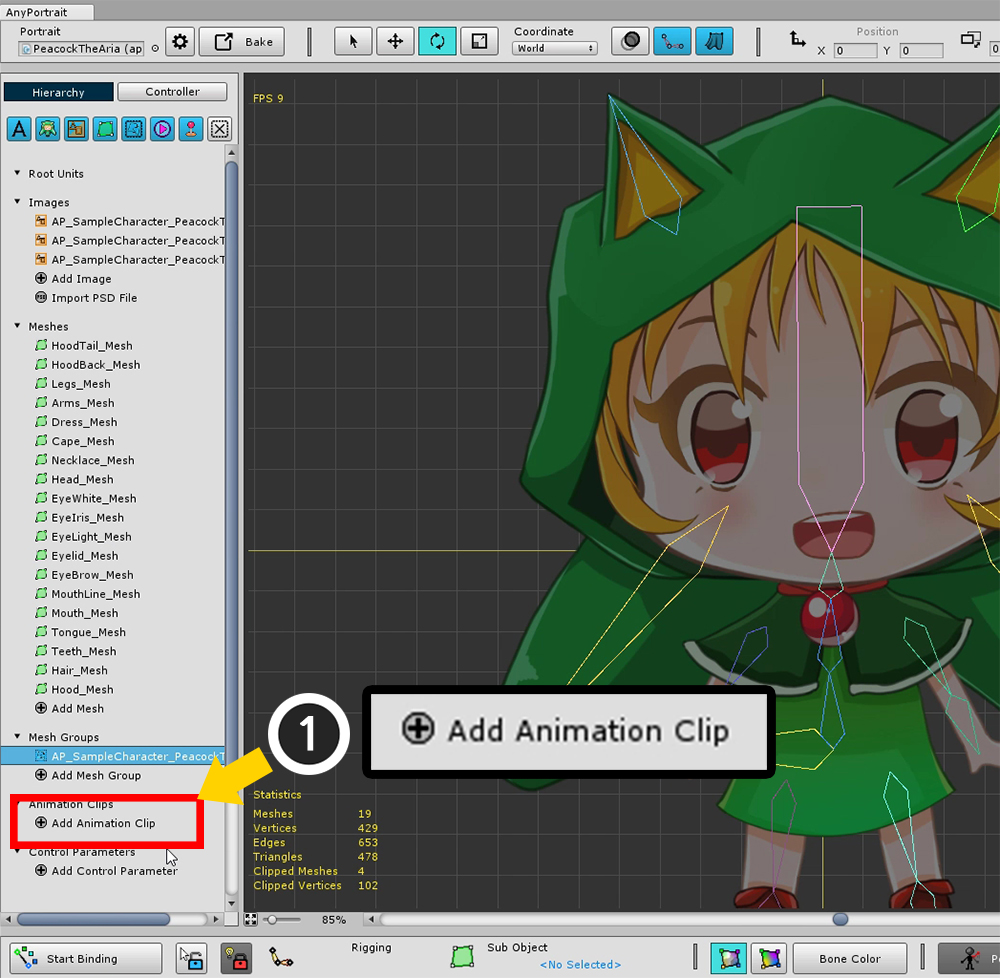Screen dimensions: 1000x978
Task: Select the Scale tool
Action: (x=479, y=42)
